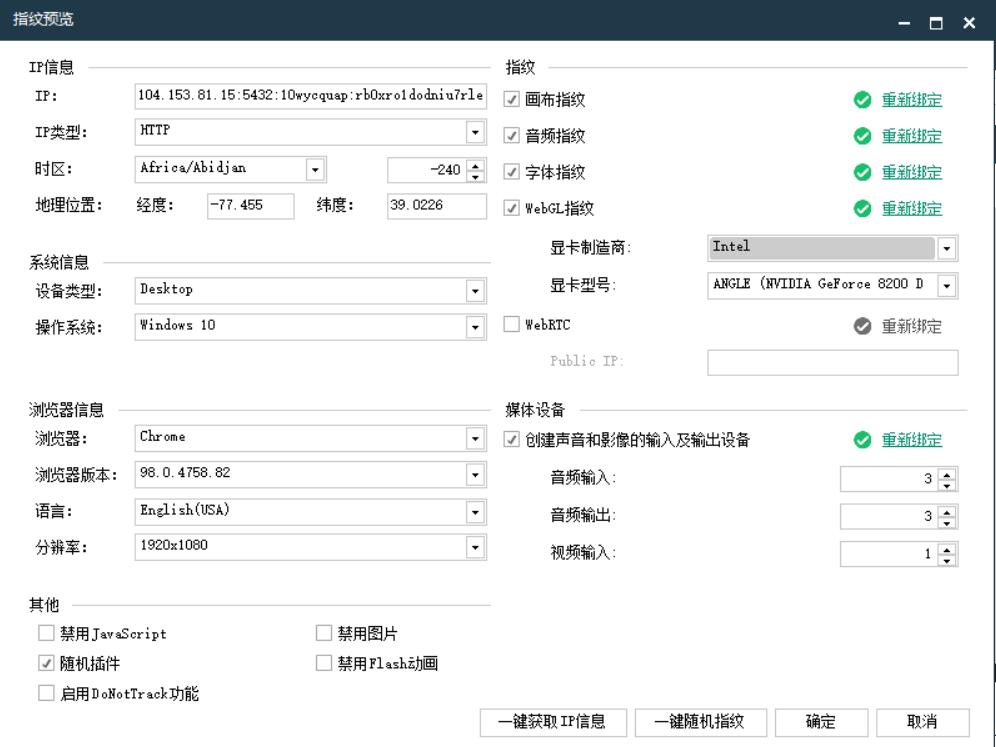Toggle 启用DoNotTrack功能 checkbox
This screenshot has height=747, width=996.
[46, 693]
